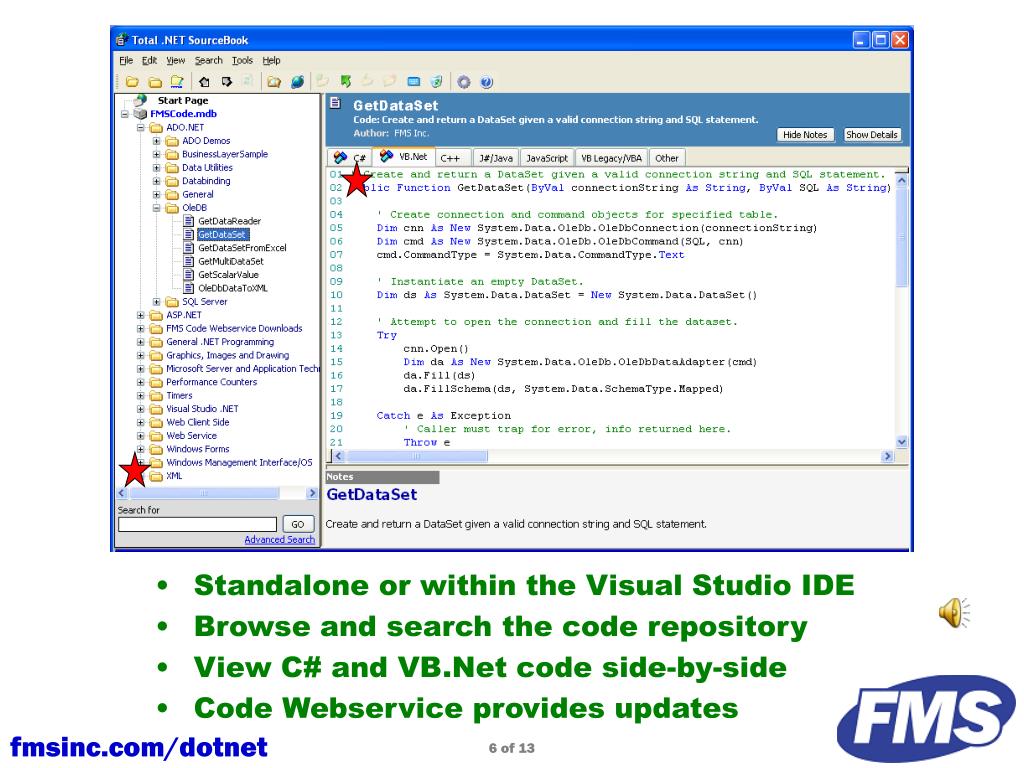
Task: Select the GetDataSetFromExcel tree item
Action: click(x=242, y=248)
